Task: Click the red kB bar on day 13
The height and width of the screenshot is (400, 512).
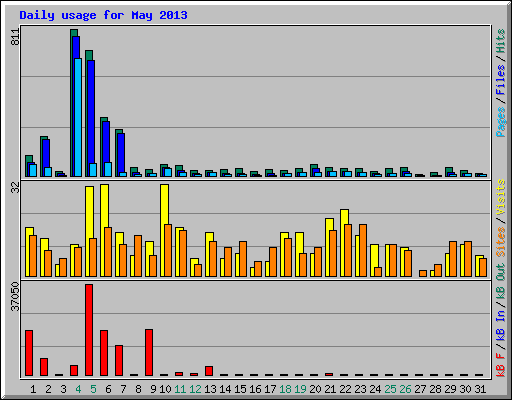Action: [x=209, y=371]
